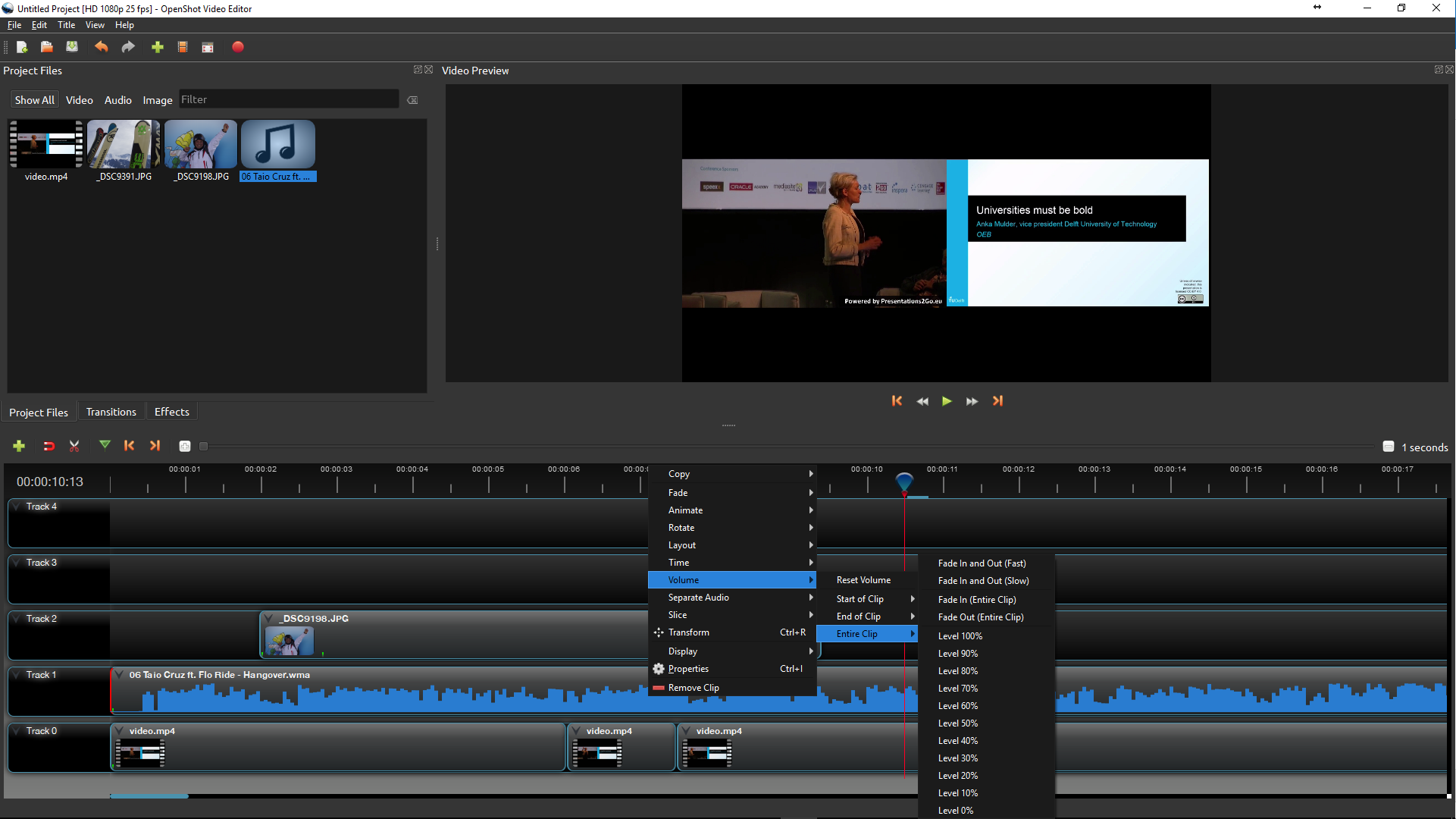Click the Jump to Start playback icon

pos(896,400)
